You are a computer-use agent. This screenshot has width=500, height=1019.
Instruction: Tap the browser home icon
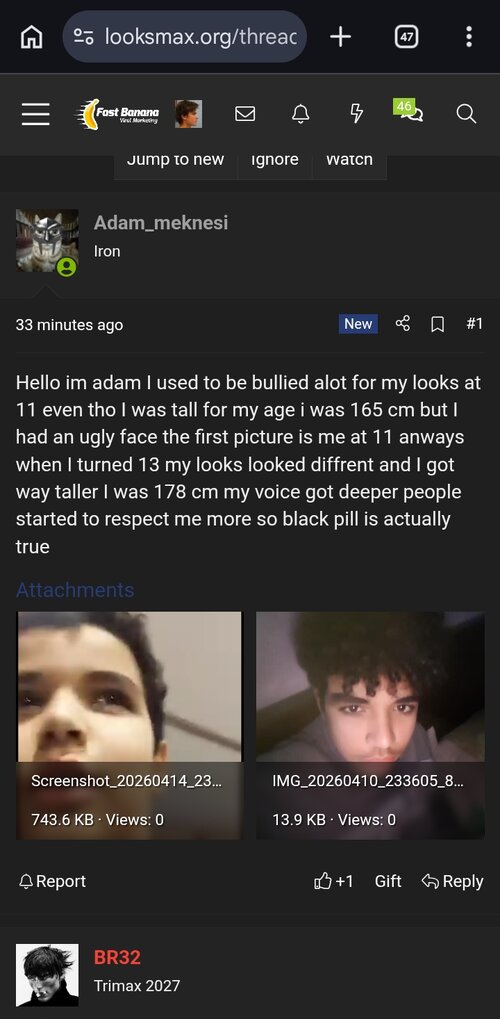(x=32, y=38)
